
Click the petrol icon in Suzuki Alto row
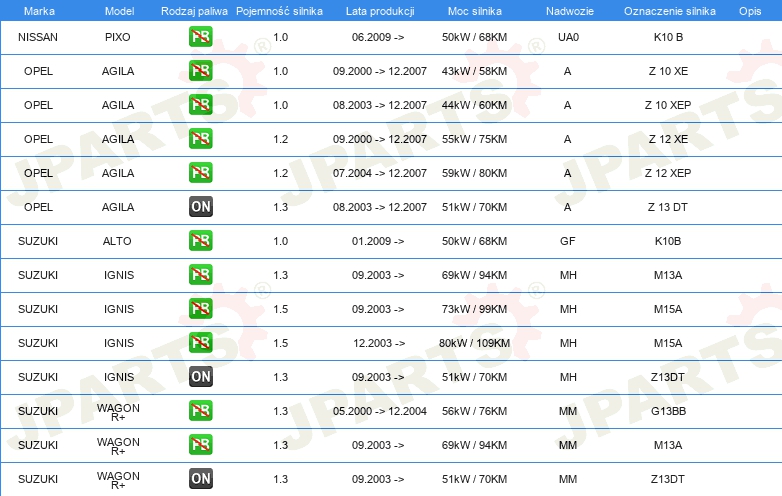(200, 241)
